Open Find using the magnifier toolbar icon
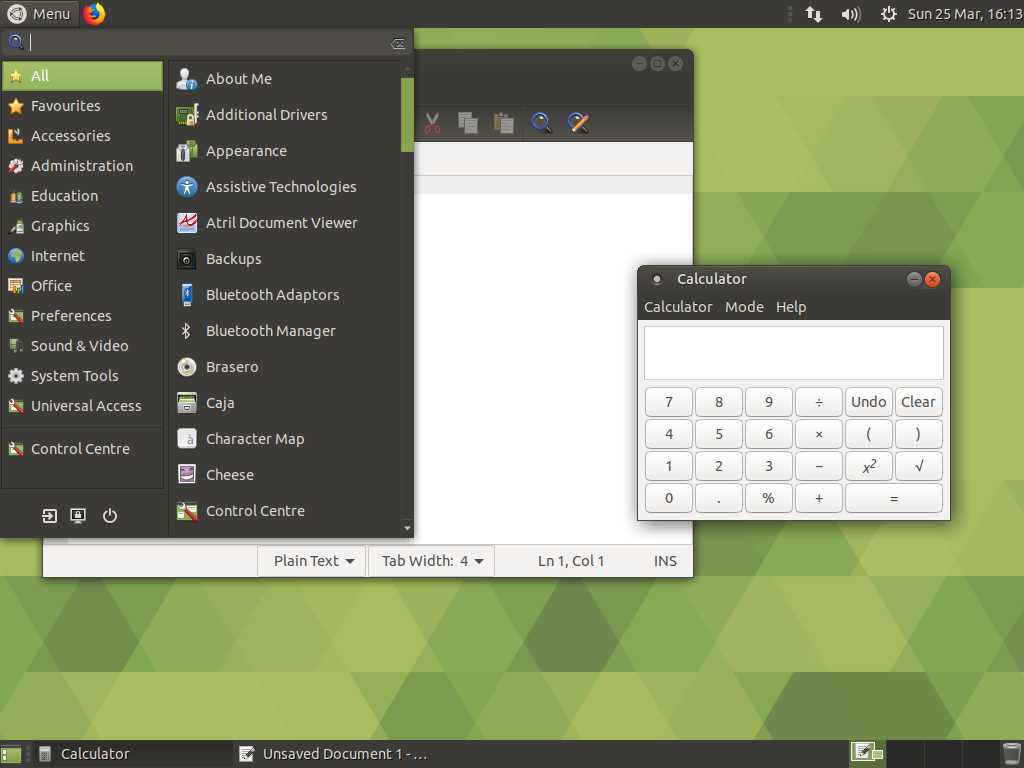1024x768 pixels. point(541,123)
